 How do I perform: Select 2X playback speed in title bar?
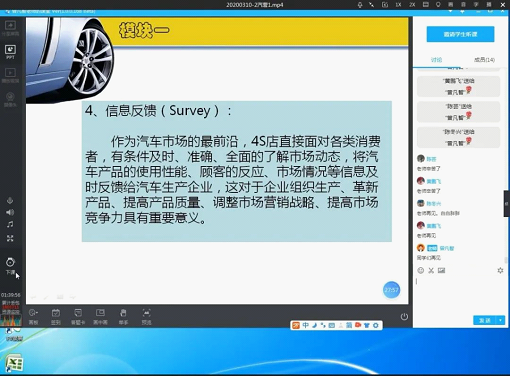(412, 5)
